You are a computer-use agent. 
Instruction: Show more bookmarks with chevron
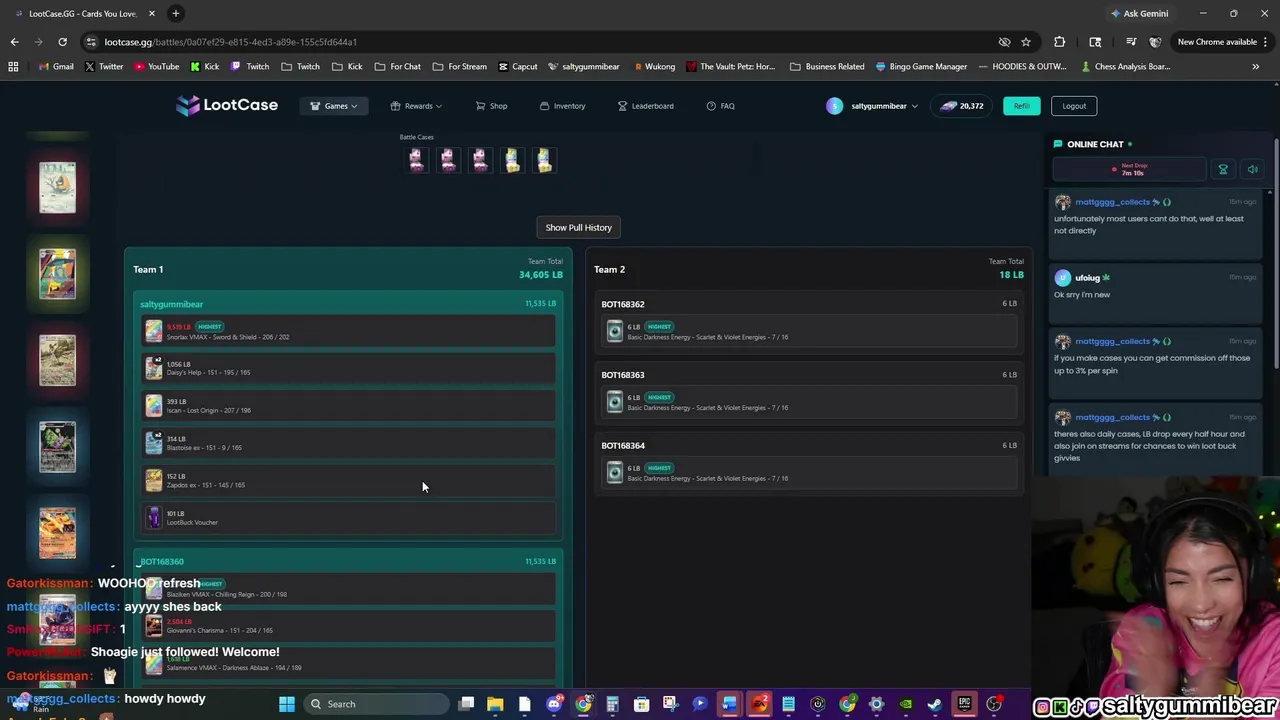[1255, 67]
